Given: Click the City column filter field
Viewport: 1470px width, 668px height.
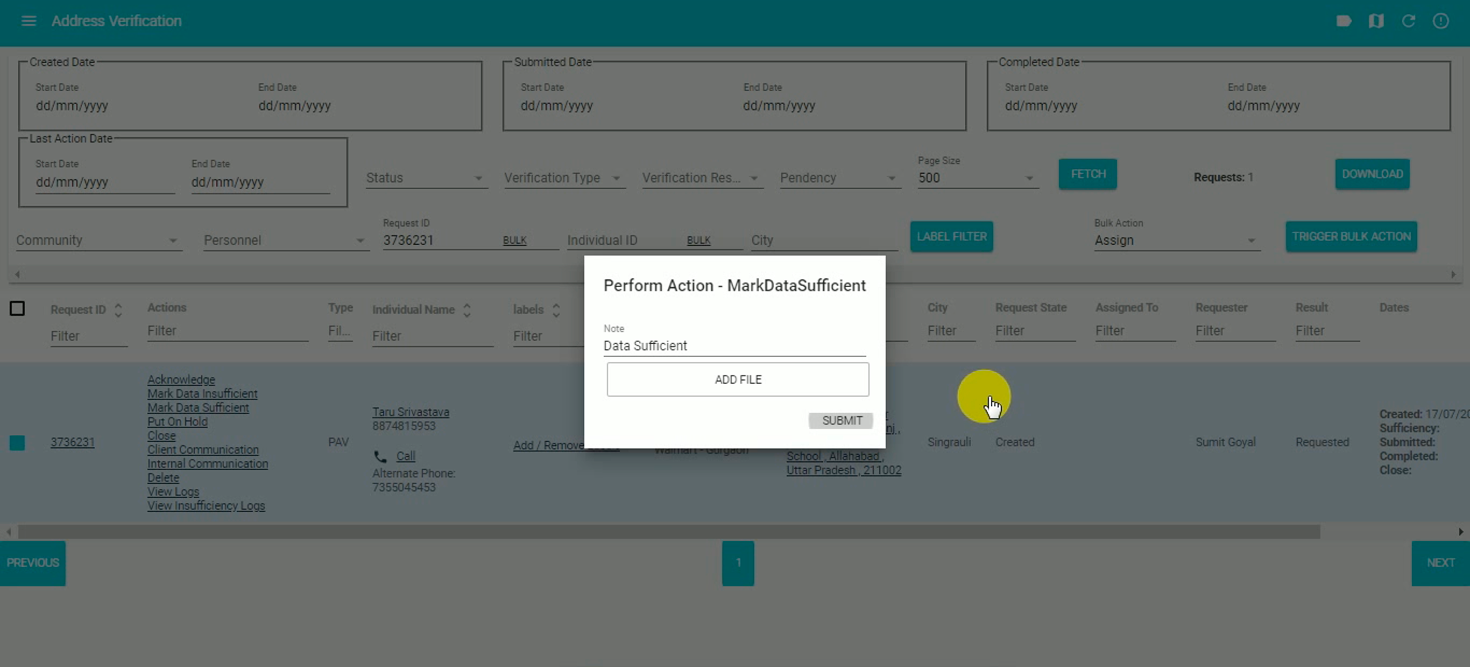Looking at the screenshot, I should click(x=951, y=331).
